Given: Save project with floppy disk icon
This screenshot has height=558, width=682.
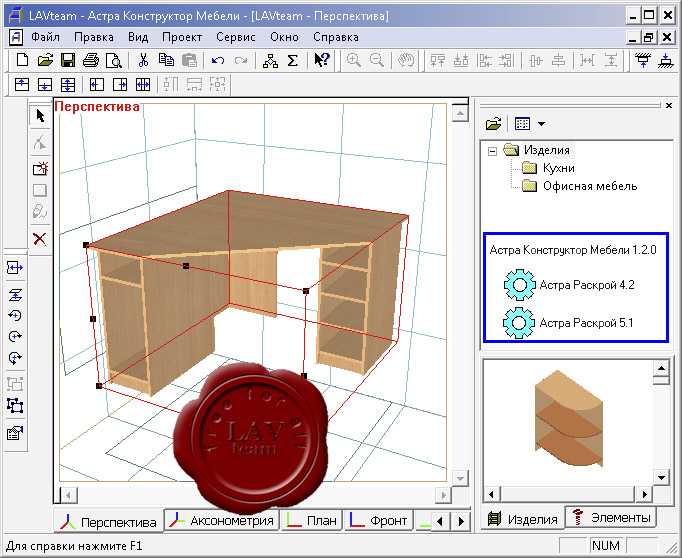Looking at the screenshot, I should click(x=68, y=60).
